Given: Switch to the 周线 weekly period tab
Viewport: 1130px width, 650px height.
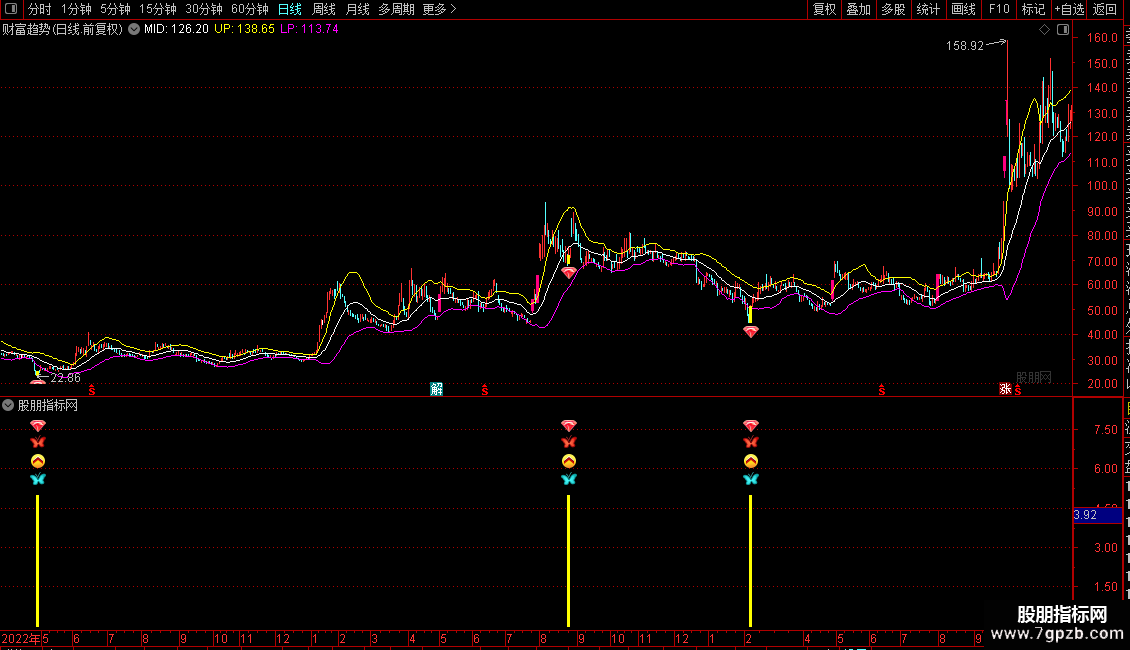Looking at the screenshot, I should (324, 9).
